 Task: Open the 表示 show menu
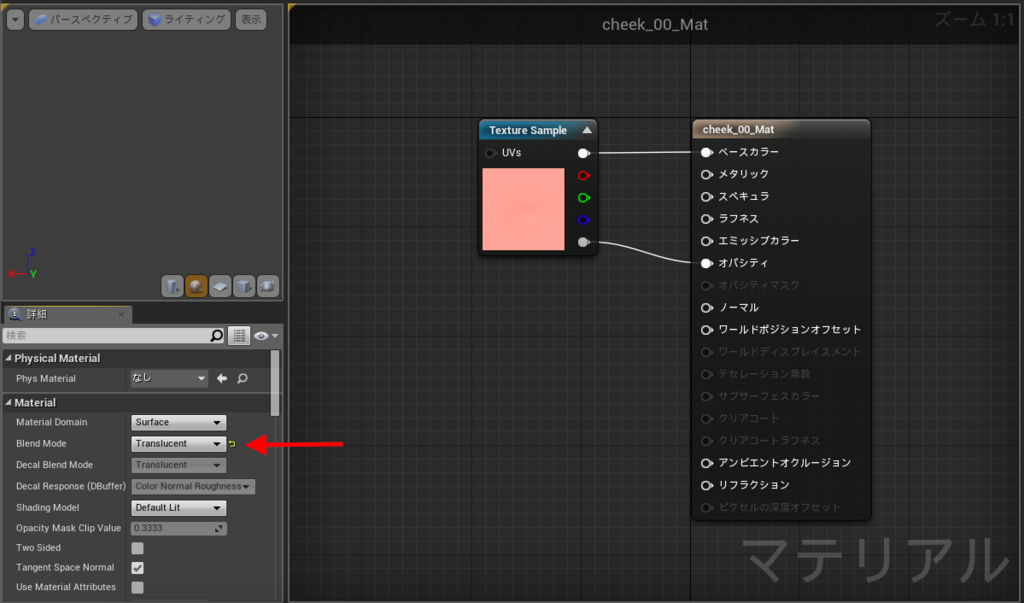click(251, 20)
